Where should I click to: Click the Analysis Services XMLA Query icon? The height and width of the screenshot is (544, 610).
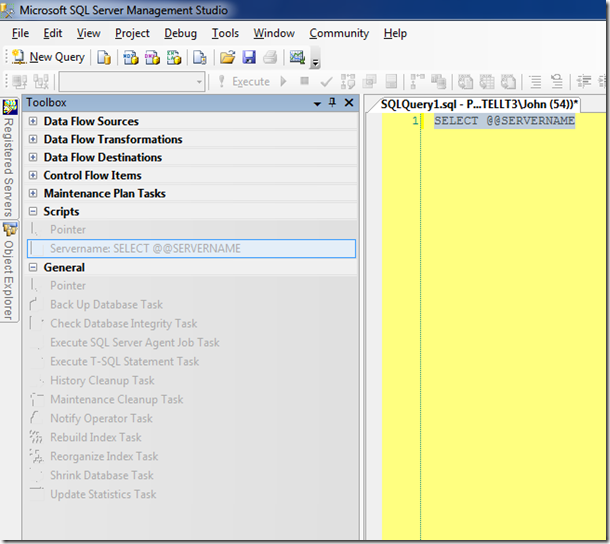pyautogui.click(x=174, y=58)
